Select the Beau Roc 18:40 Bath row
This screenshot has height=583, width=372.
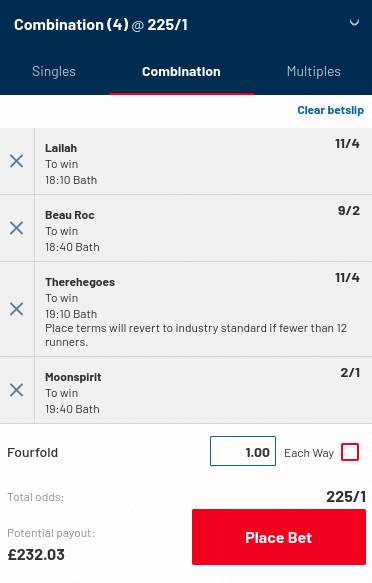click(x=203, y=228)
